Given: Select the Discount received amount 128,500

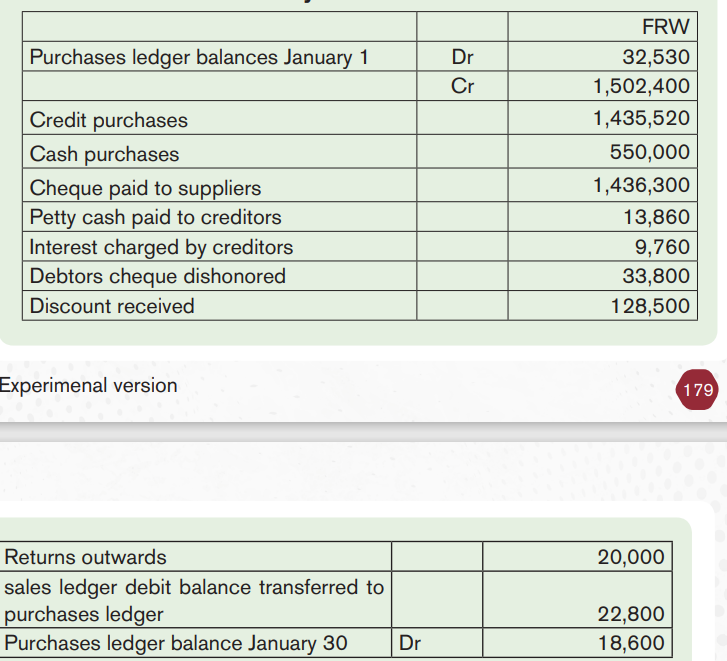Looking at the screenshot, I should pyautogui.click(x=650, y=306).
